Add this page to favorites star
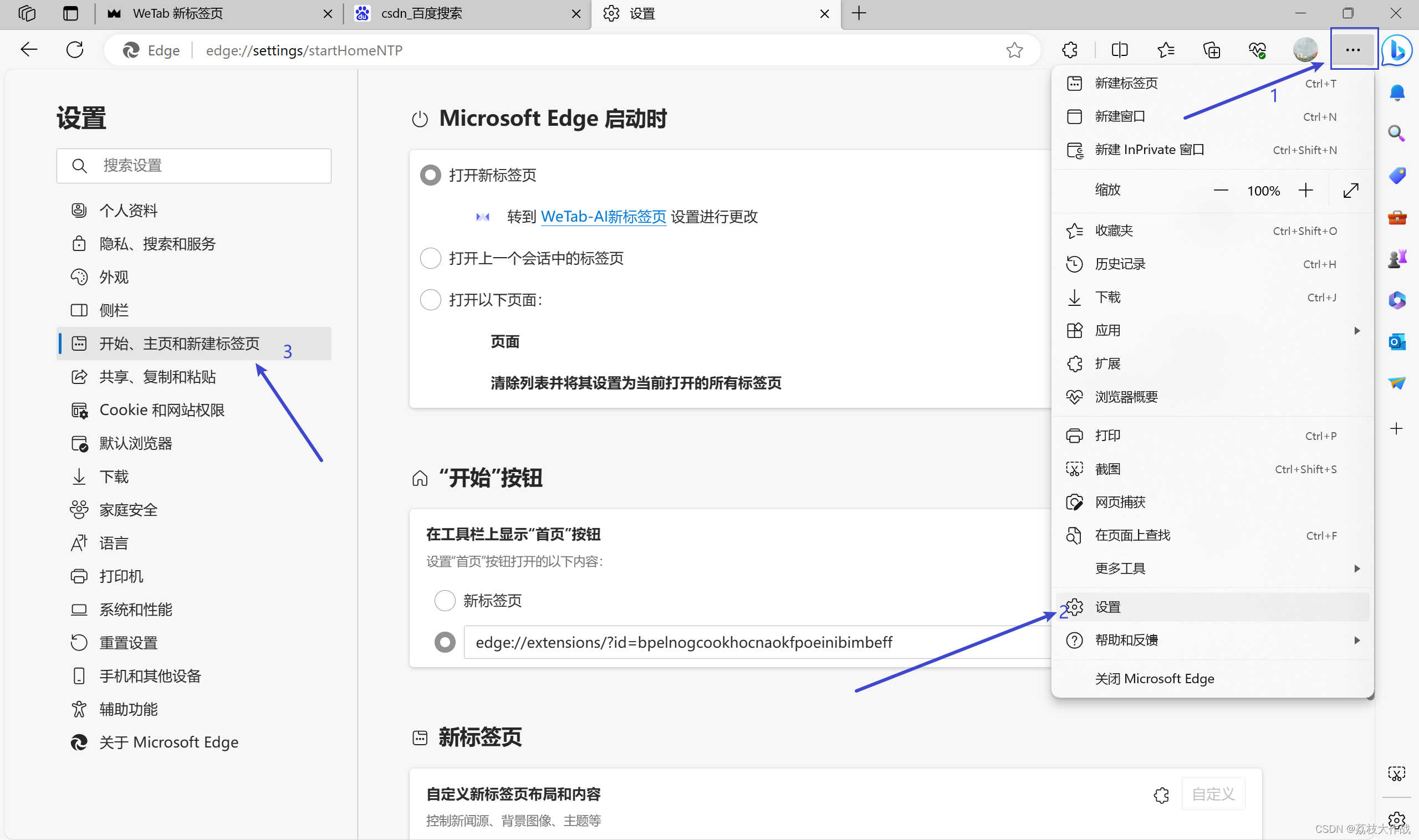The image size is (1419, 840). coord(1014,50)
